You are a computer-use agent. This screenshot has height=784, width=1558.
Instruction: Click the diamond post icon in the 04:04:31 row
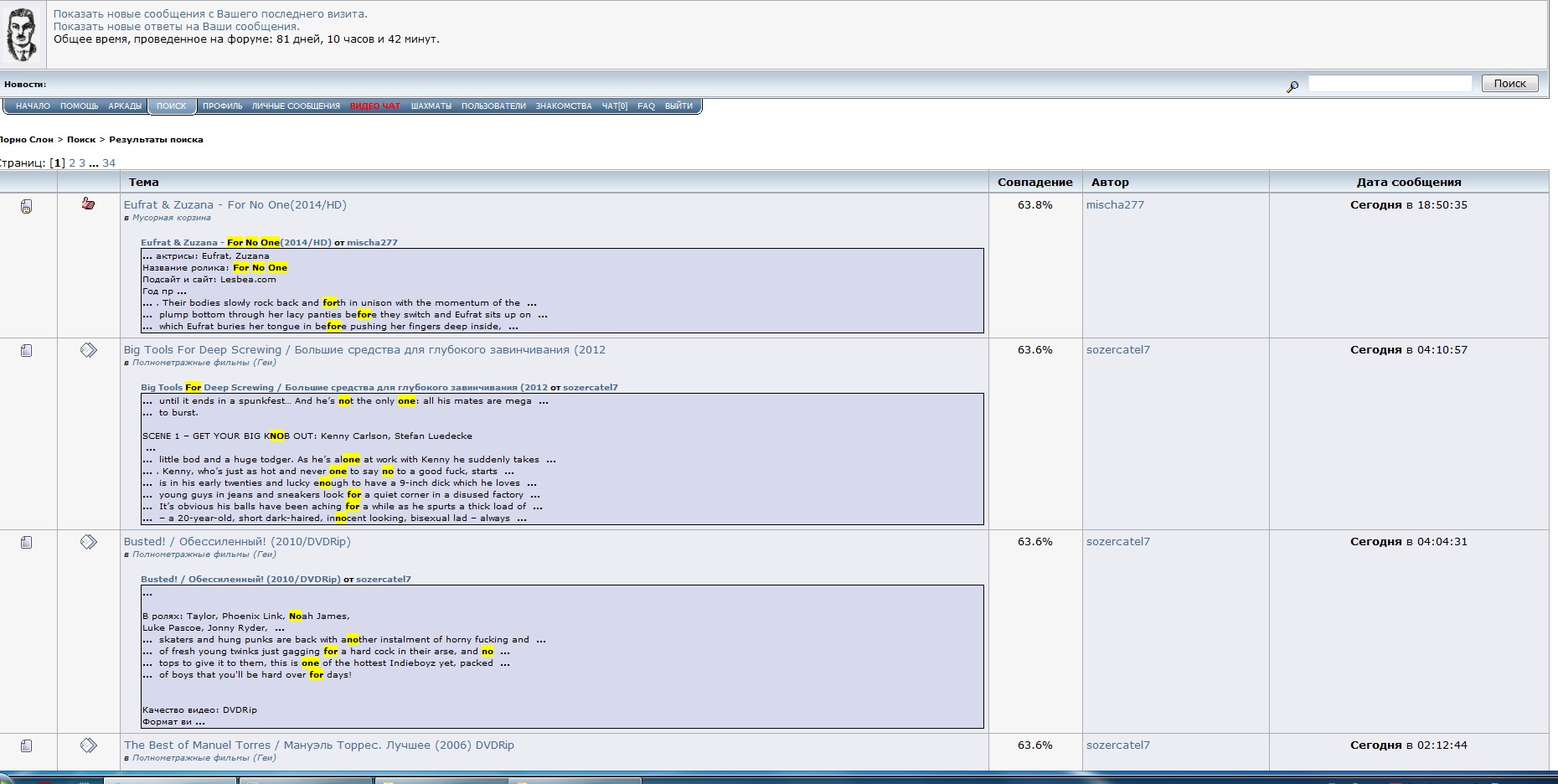pos(88,542)
